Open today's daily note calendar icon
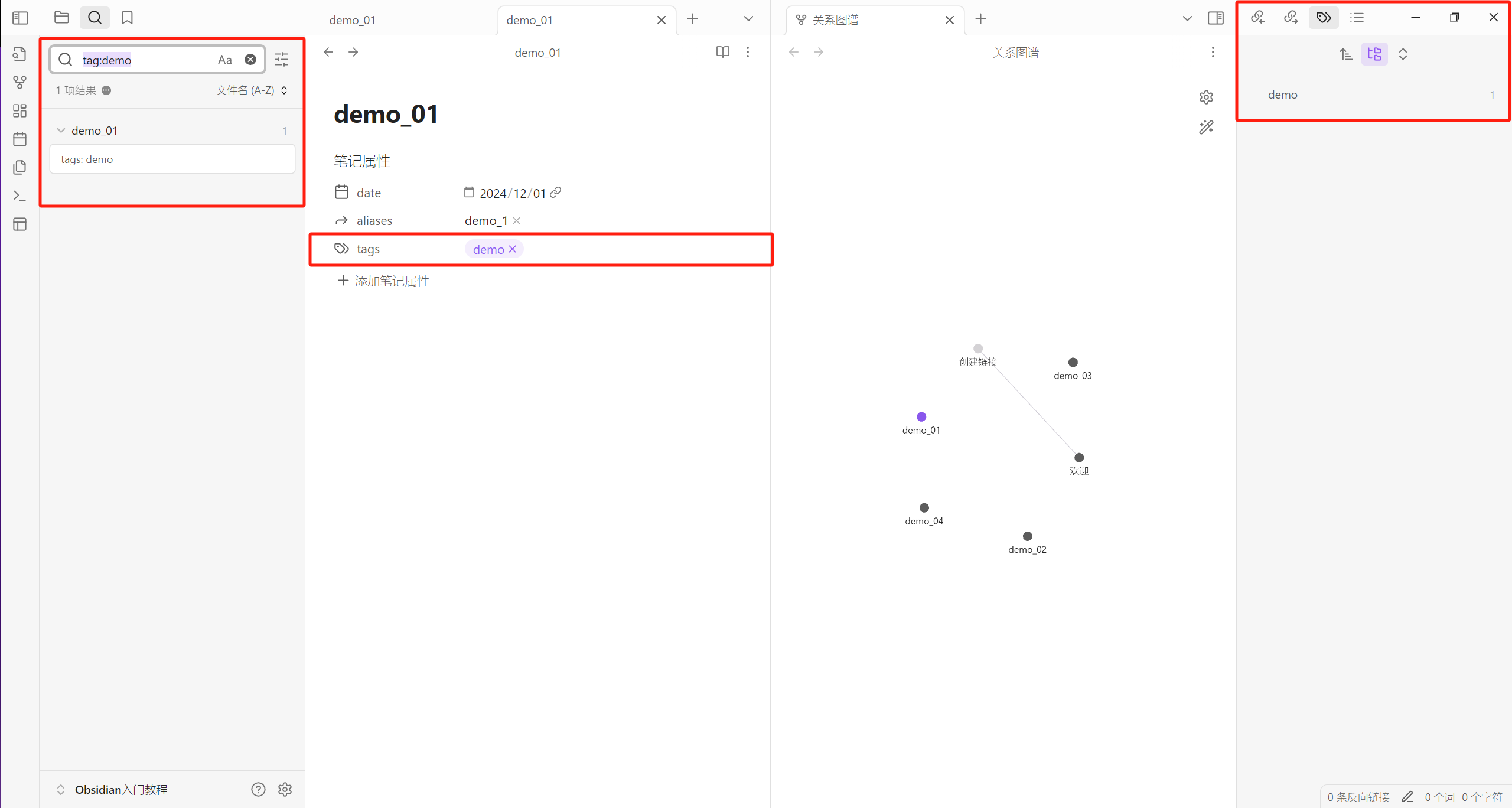Image resolution: width=1512 pixels, height=808 pixels. coord(19,139)
